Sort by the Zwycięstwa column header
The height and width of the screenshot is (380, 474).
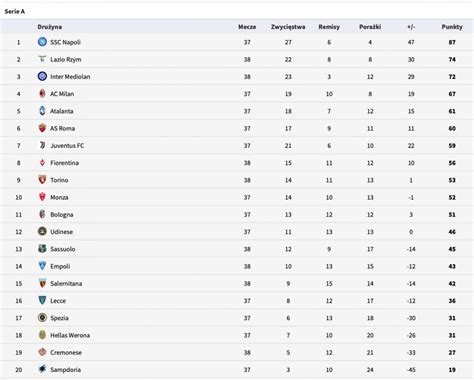[288, 27]
